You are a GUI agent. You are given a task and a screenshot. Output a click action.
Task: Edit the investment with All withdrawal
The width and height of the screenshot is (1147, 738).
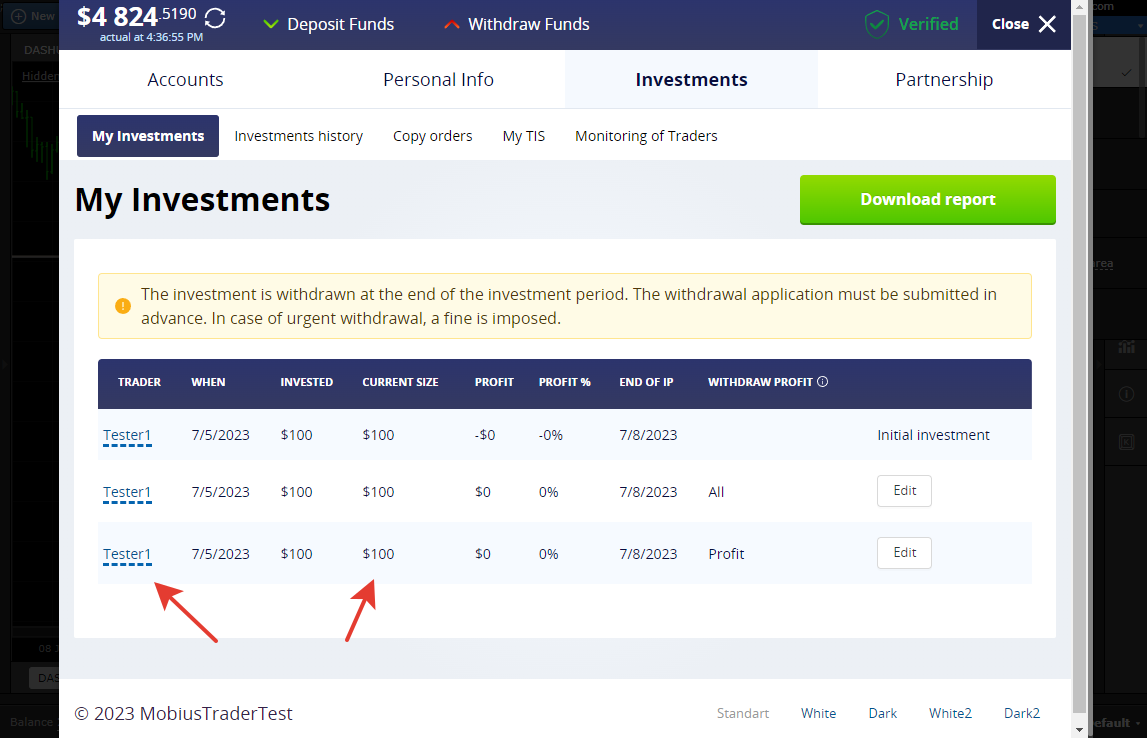pos(904,491)
